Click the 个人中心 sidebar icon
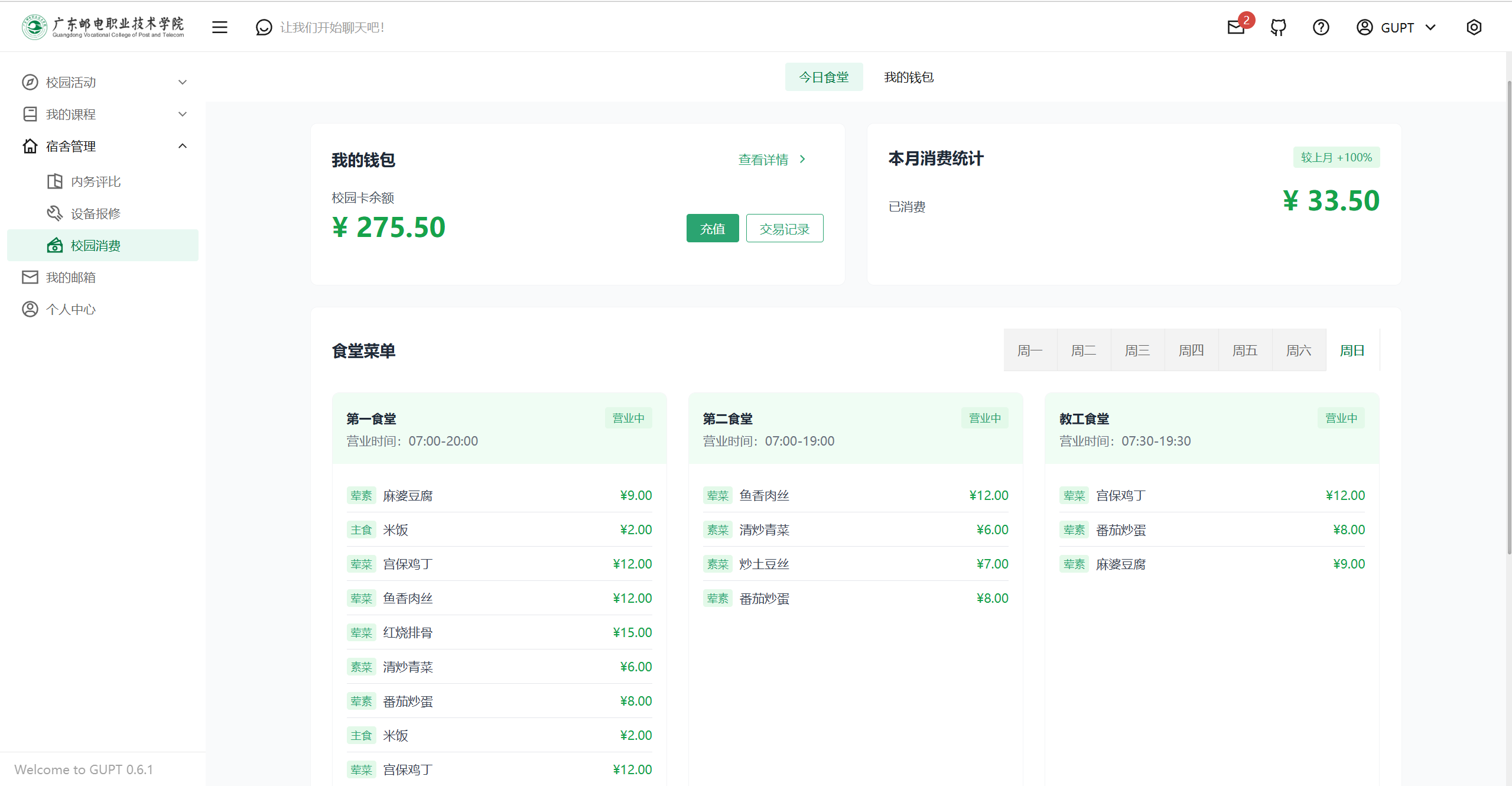Image resolution: width=1512 pixels, height=786 pixels. (30, 308)
